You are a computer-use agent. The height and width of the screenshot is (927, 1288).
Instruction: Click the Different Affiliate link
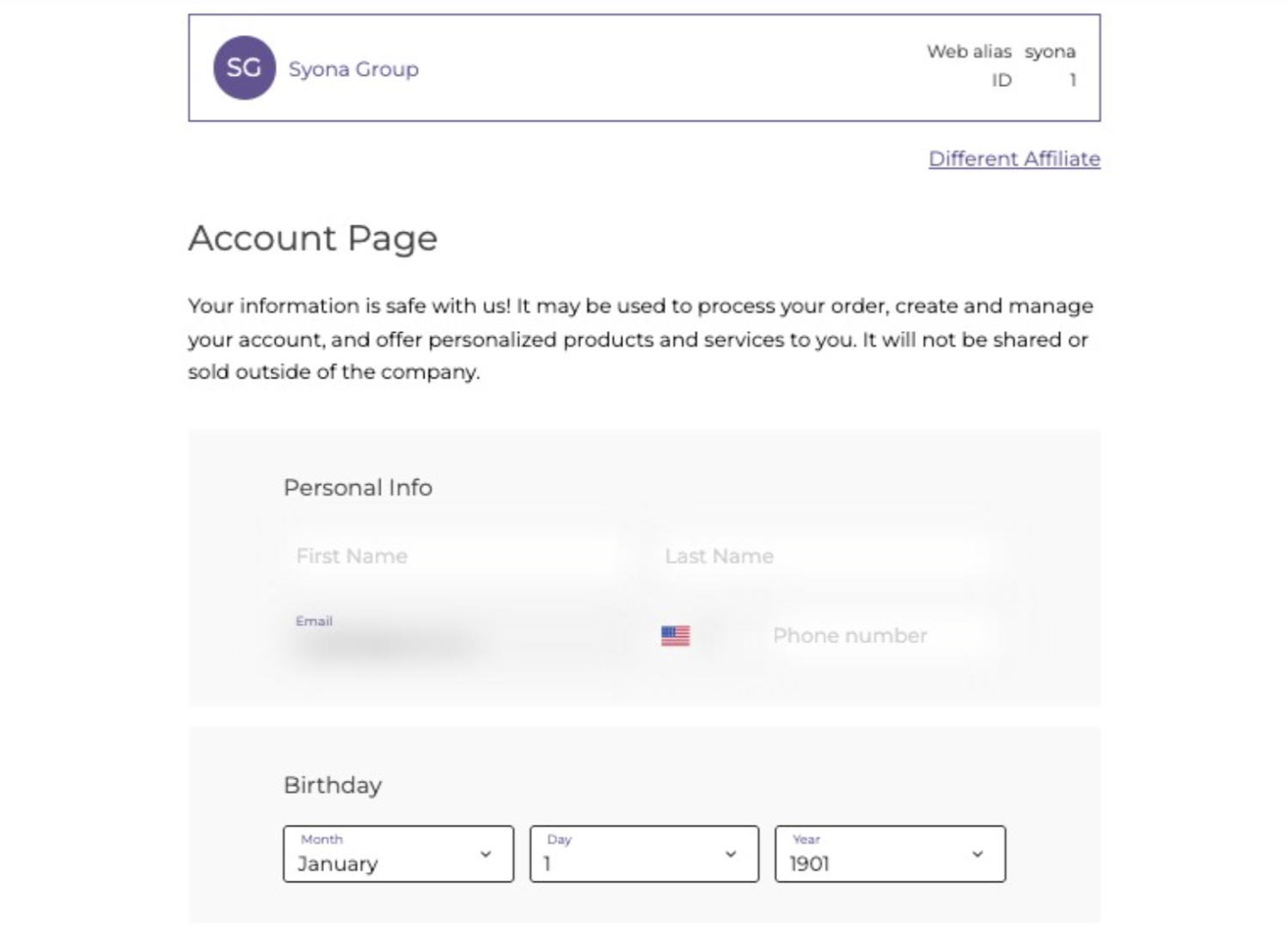click(1014, 159)
